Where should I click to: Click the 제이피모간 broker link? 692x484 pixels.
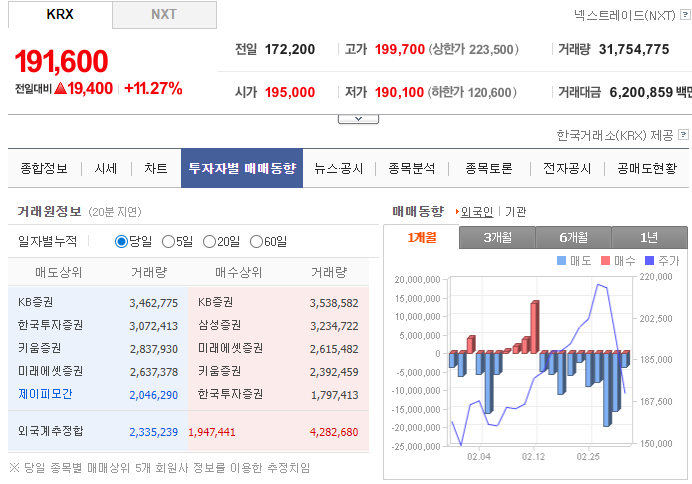[45, 394]
